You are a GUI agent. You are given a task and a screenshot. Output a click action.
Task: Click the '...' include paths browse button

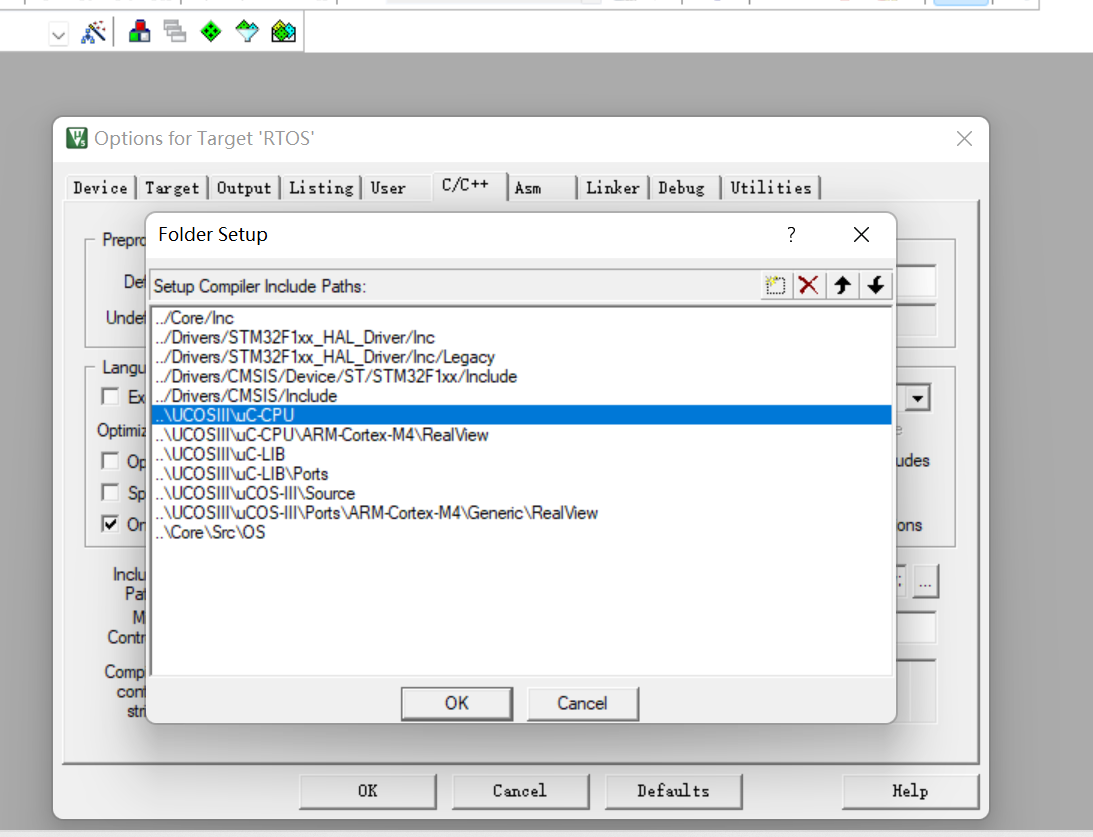pos(925,581)
